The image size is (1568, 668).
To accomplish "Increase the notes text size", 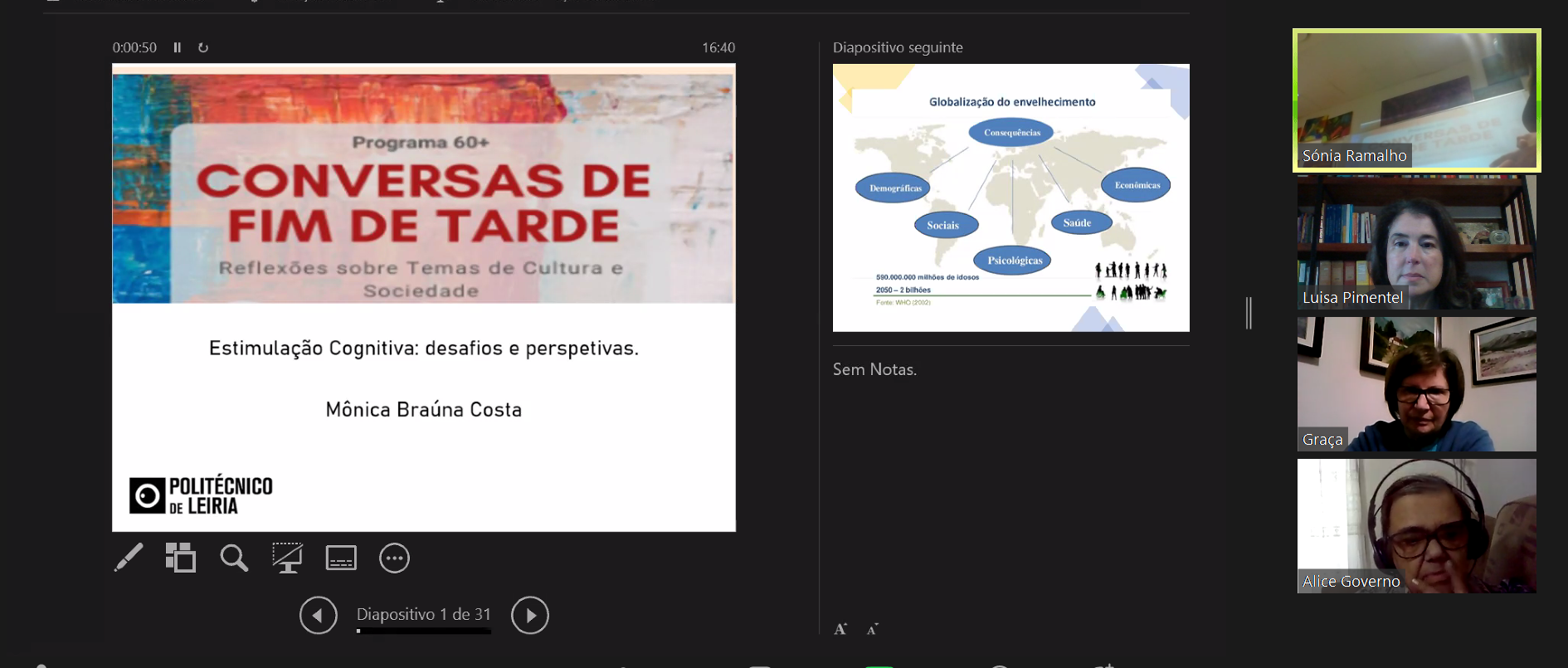I will tap(840, 629).
